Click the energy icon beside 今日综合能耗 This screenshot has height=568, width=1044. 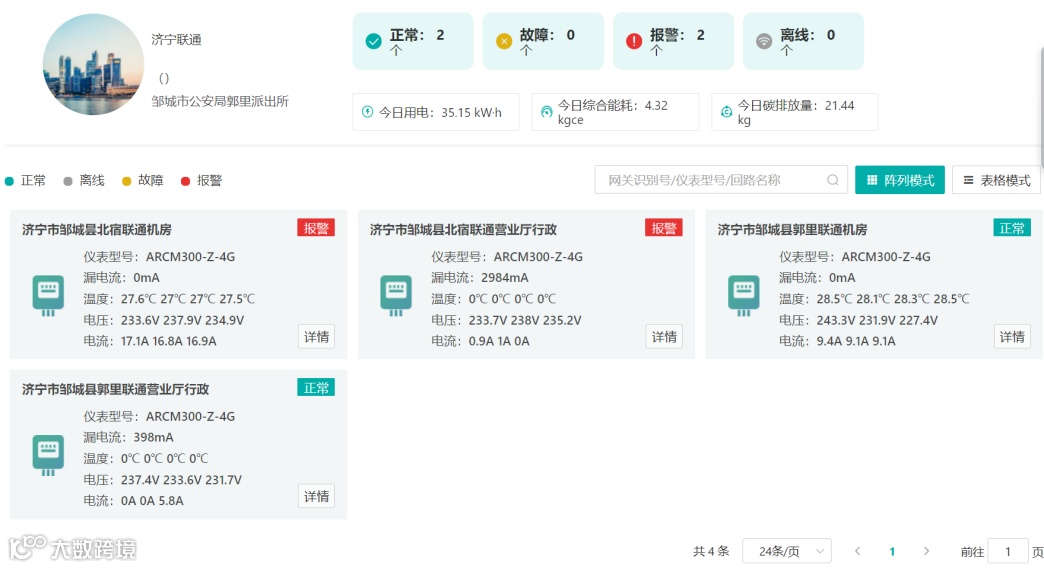[547, 112]
